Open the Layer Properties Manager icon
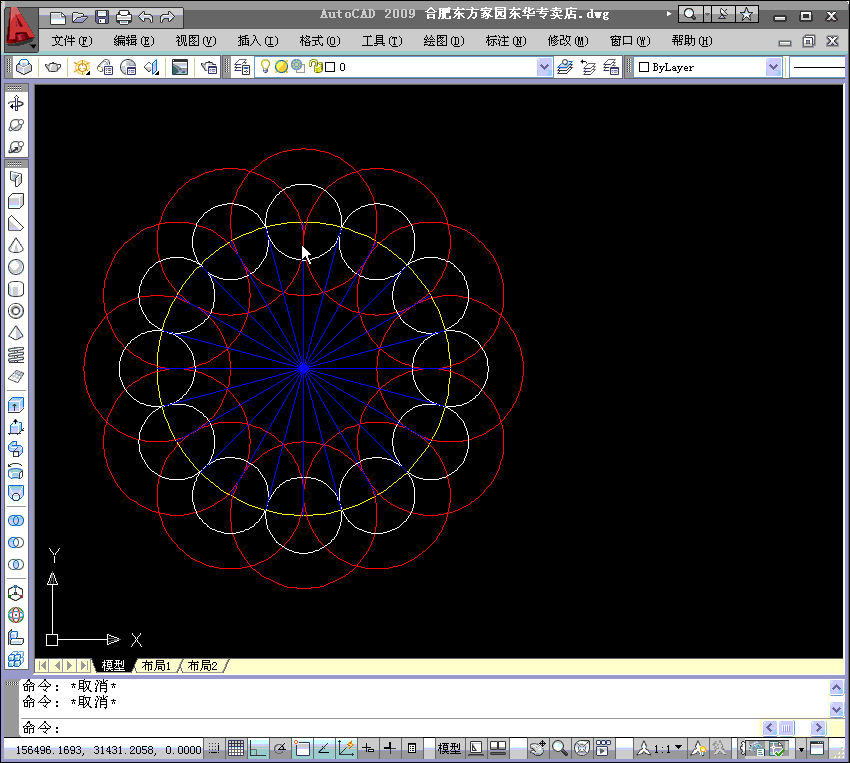 pyautogui.click(x=241, y=67)
